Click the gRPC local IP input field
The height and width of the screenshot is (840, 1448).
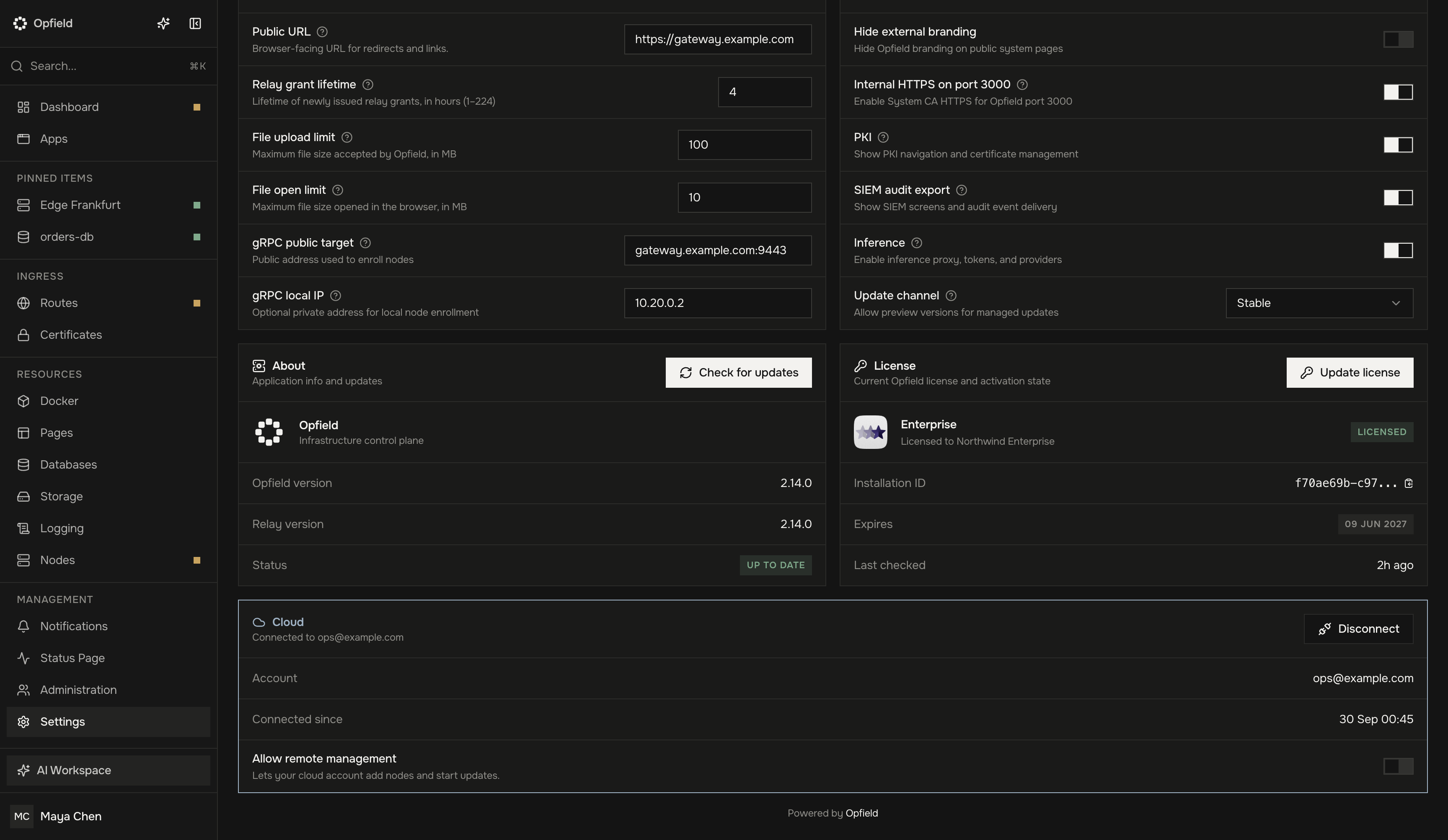pos(718,303)
